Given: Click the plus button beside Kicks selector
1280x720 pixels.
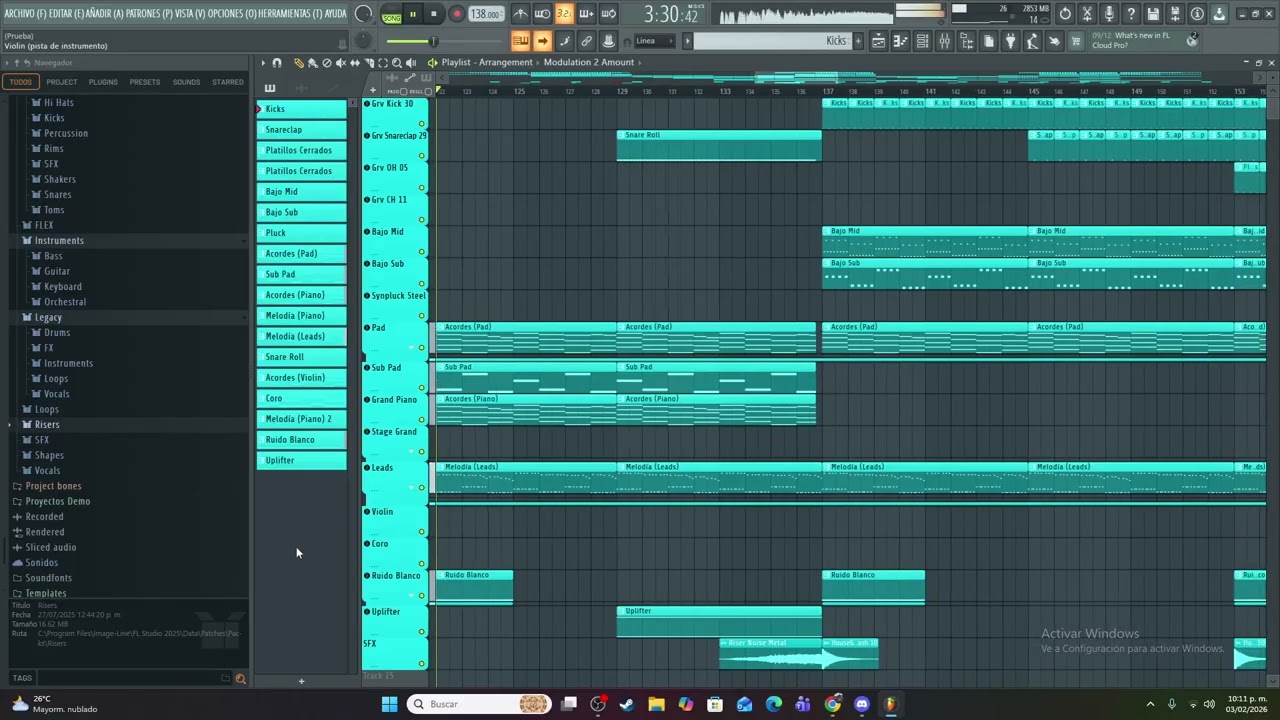Looking at the screenshot, I should (859, 41).
